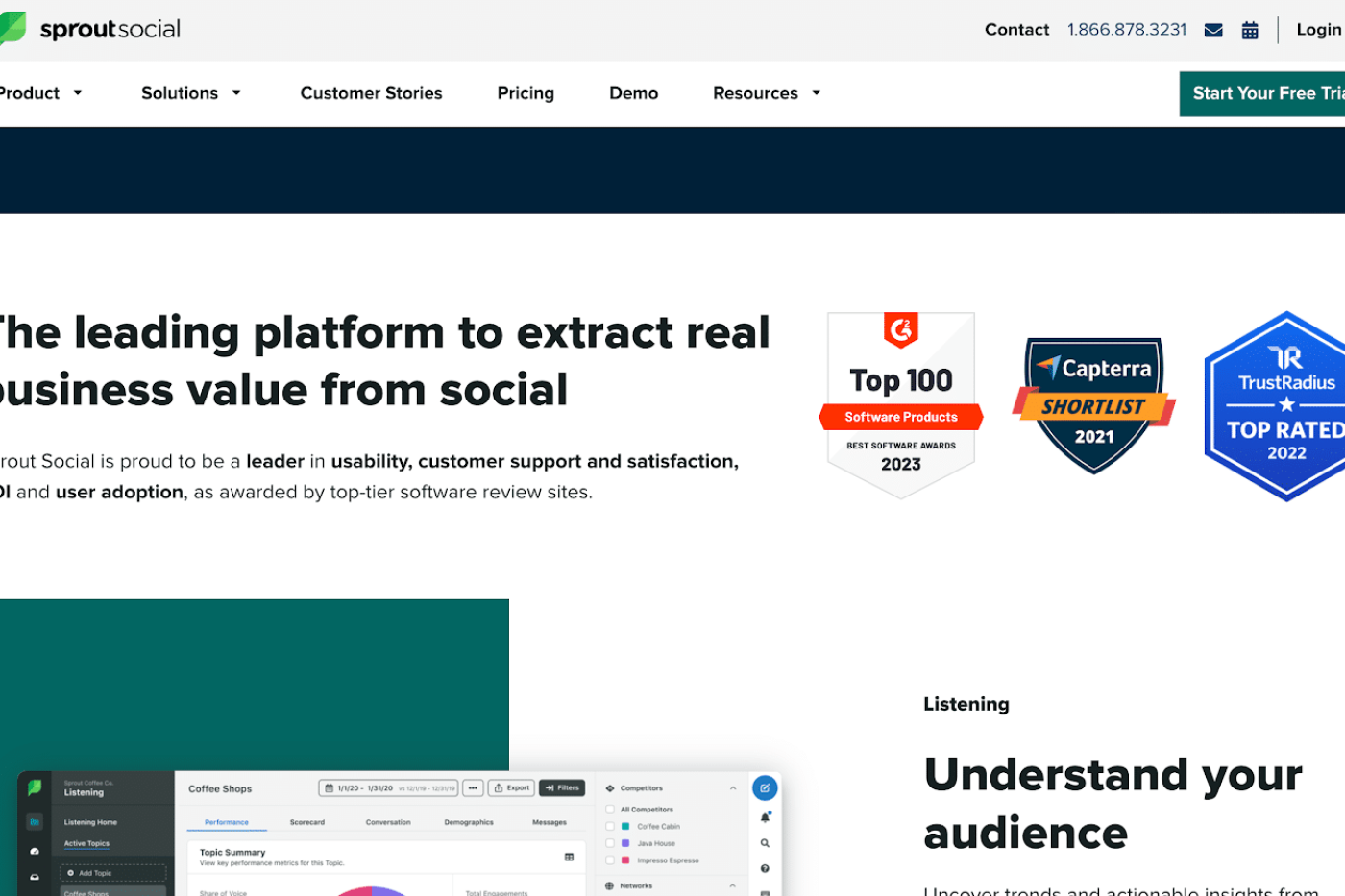Screen dimensions: 1345x896
Task: Click the Export button
Action: pos(511,787)
